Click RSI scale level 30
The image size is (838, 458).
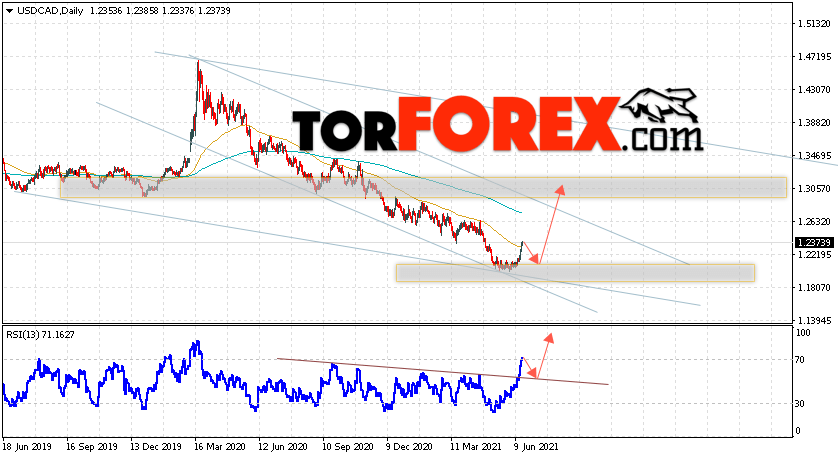[800, 404]
